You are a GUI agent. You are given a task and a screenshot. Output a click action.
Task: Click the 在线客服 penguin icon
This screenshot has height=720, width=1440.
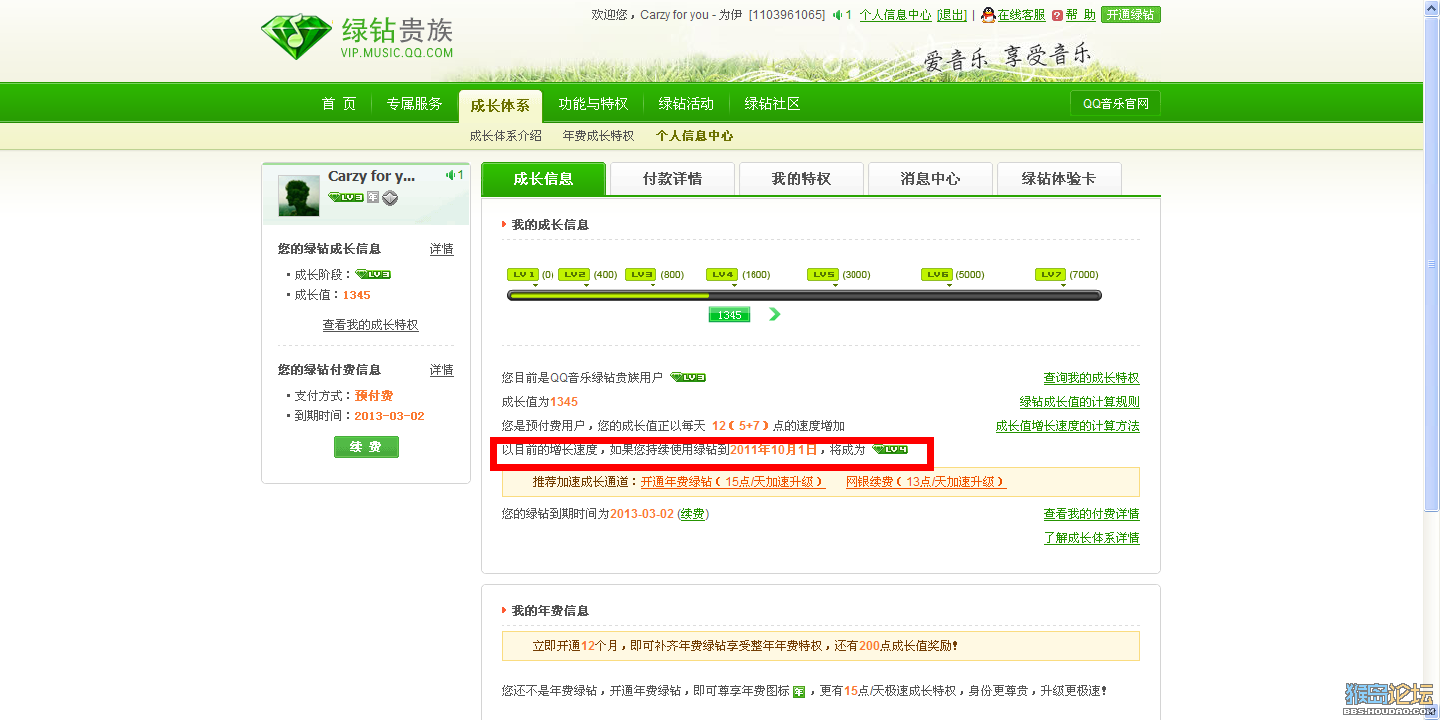988,15
